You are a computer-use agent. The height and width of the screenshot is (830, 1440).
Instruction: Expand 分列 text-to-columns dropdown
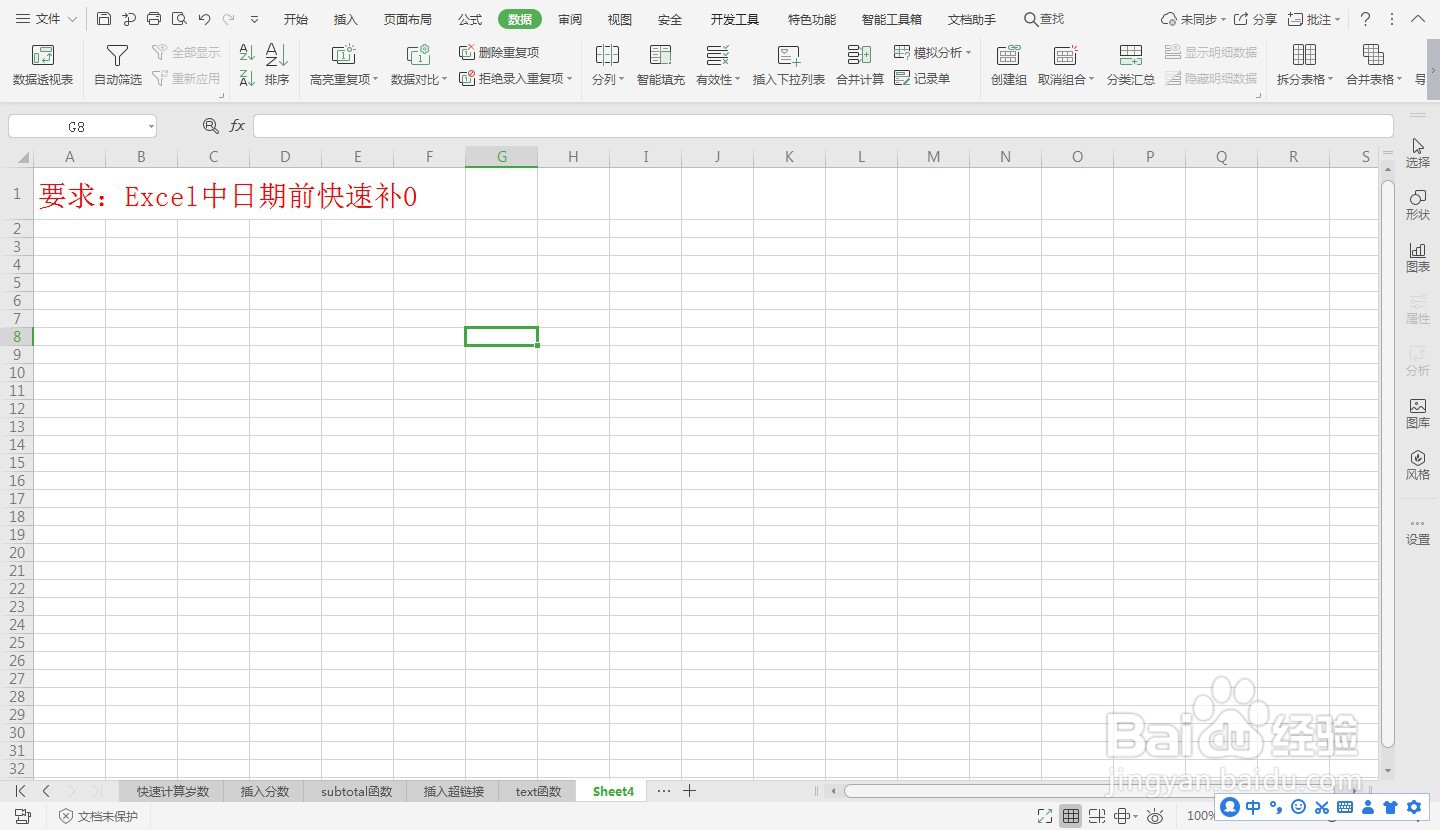coord(621,80)
